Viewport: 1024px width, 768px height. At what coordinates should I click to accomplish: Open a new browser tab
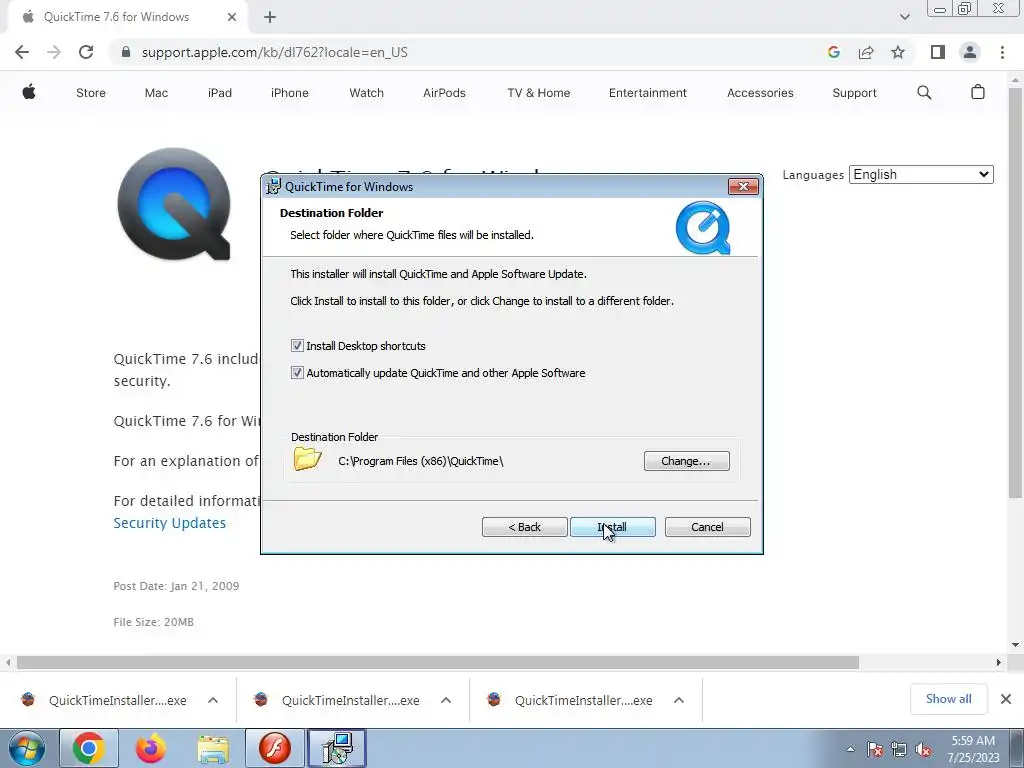tap(270, 17)
